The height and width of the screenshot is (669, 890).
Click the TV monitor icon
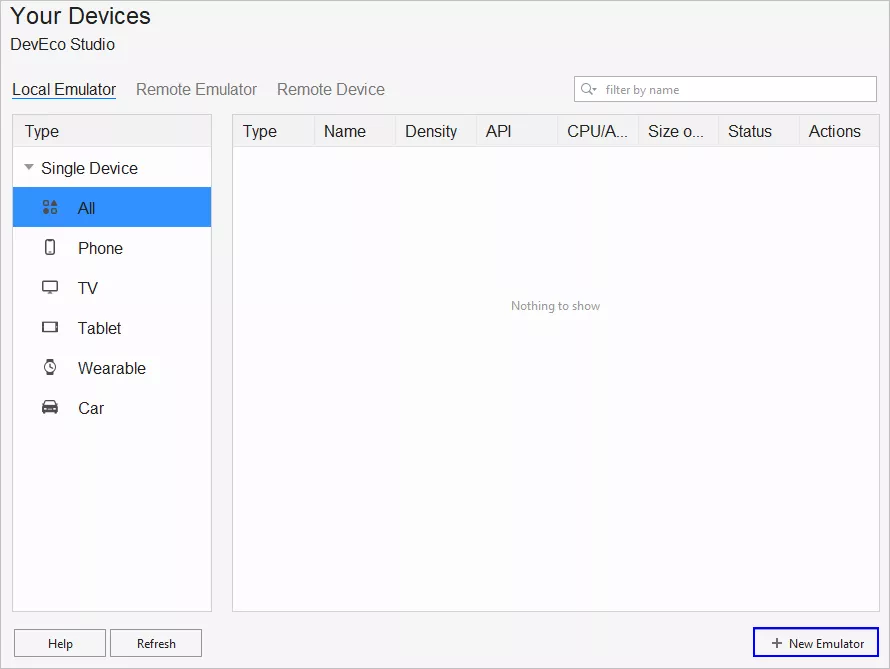click(50, 287)
